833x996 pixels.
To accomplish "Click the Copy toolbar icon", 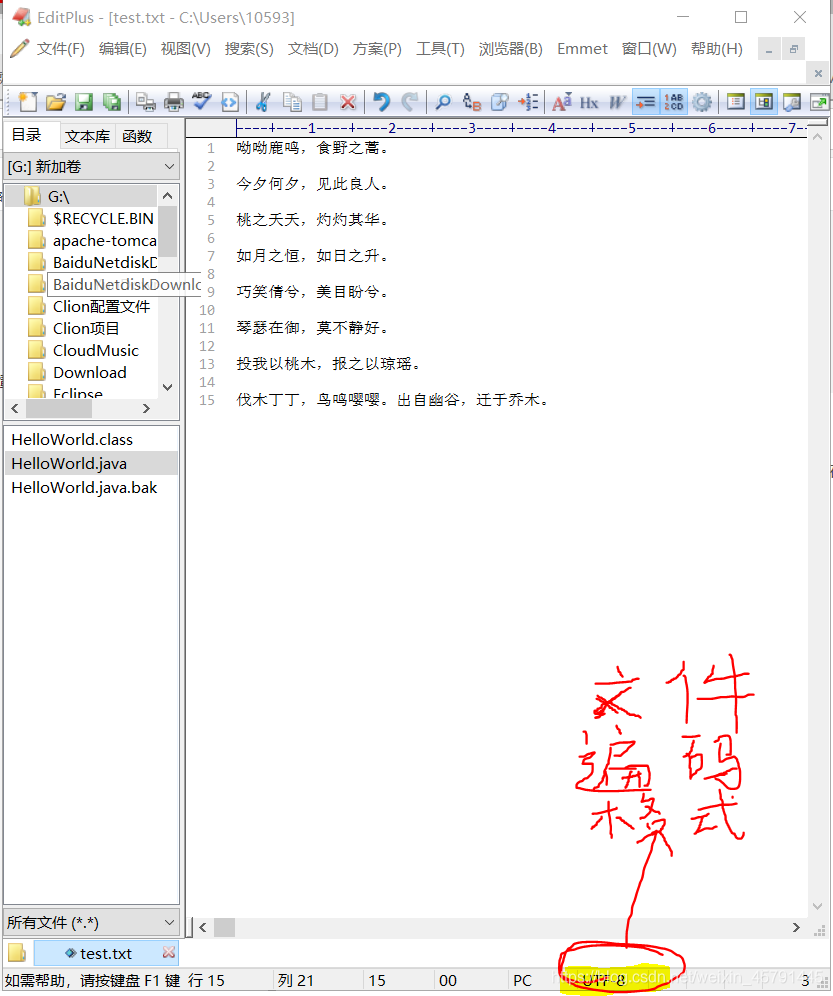I will [292, 102].
